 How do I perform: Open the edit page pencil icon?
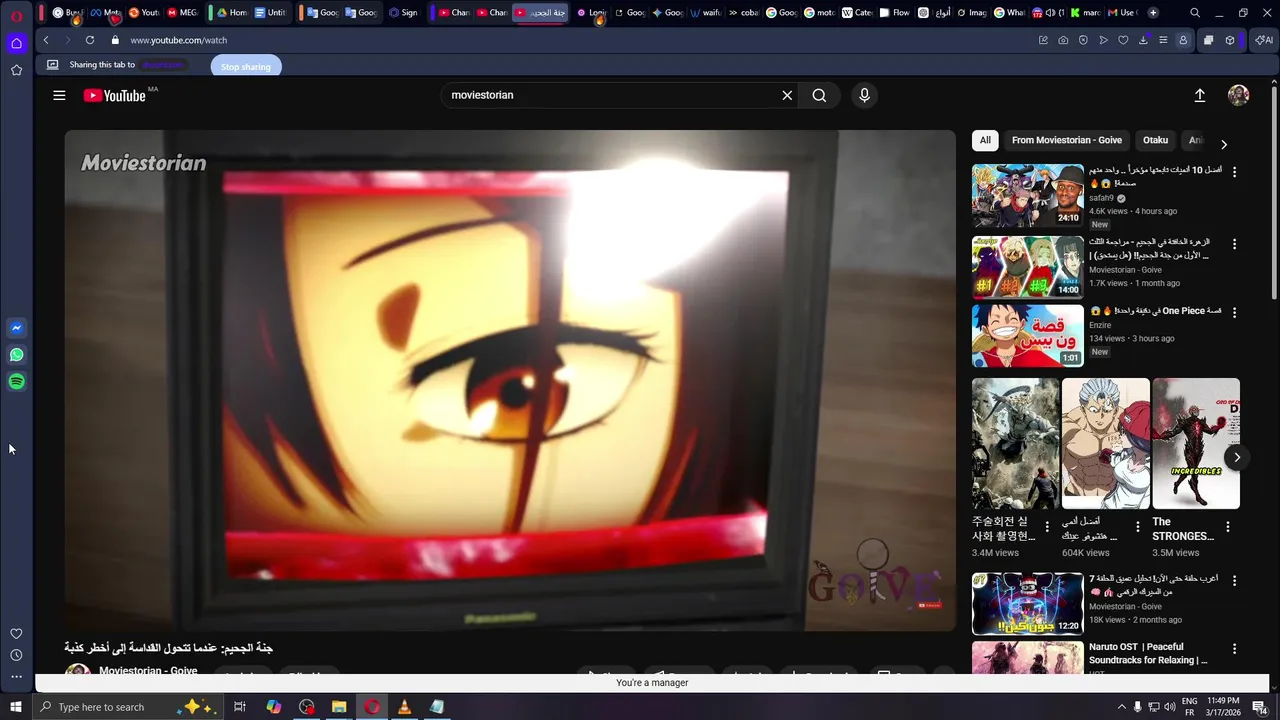coord(1043,40)
